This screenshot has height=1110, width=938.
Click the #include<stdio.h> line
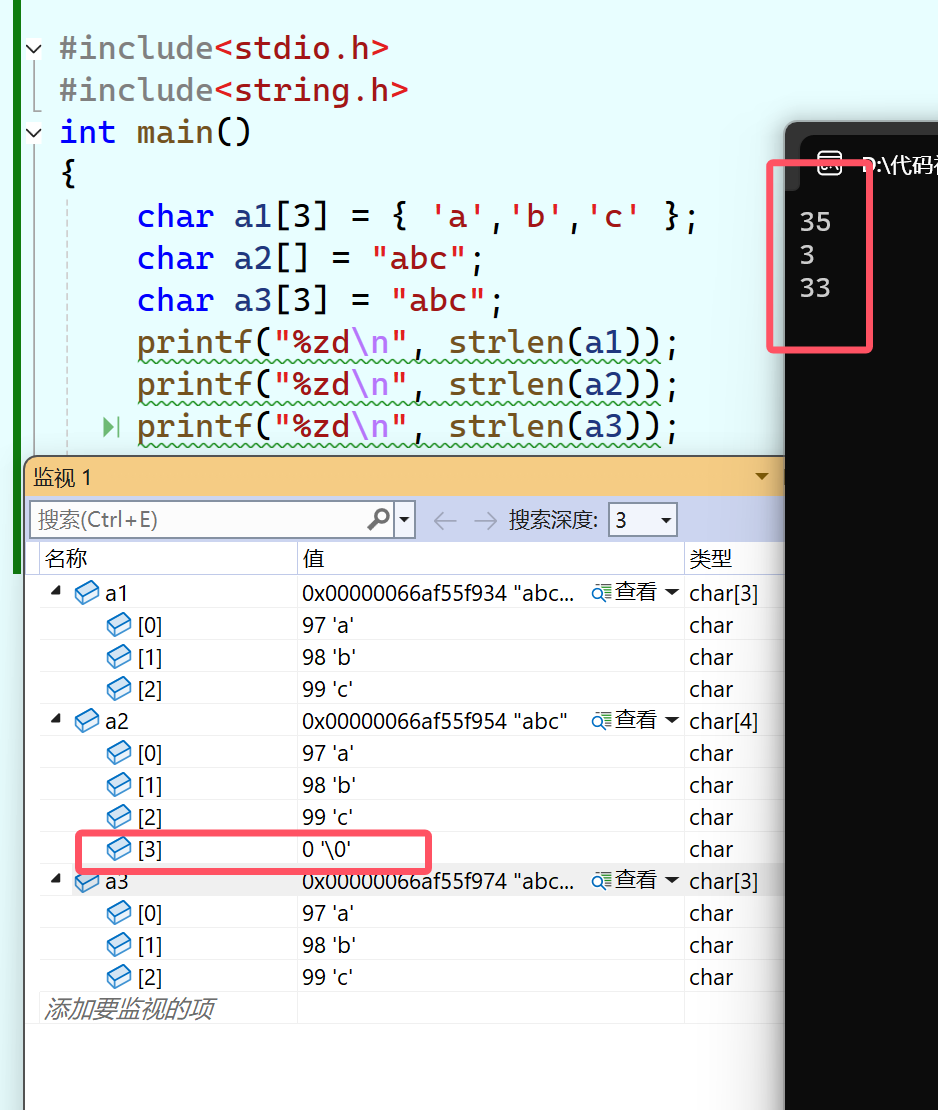click(x=224, y=48)
